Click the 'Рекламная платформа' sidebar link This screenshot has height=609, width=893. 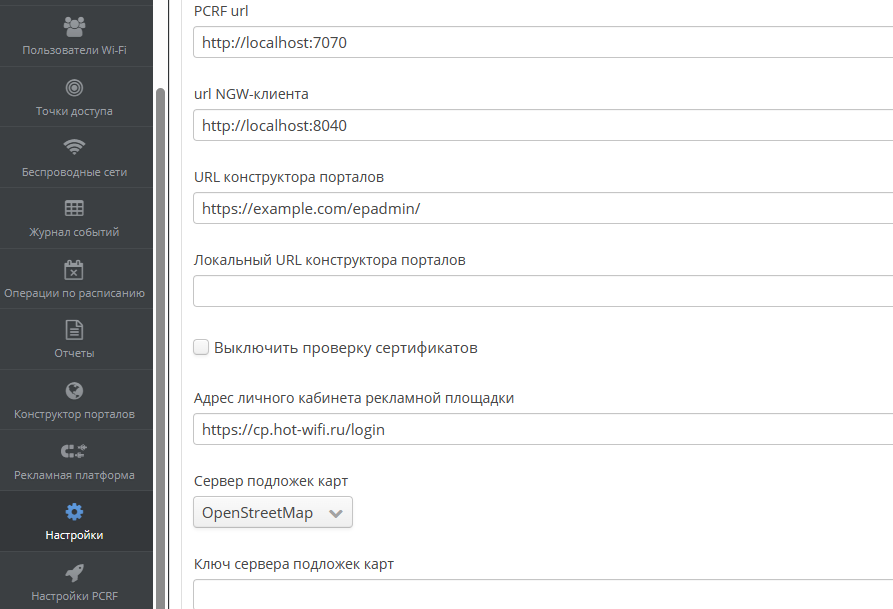click(74, 475)
